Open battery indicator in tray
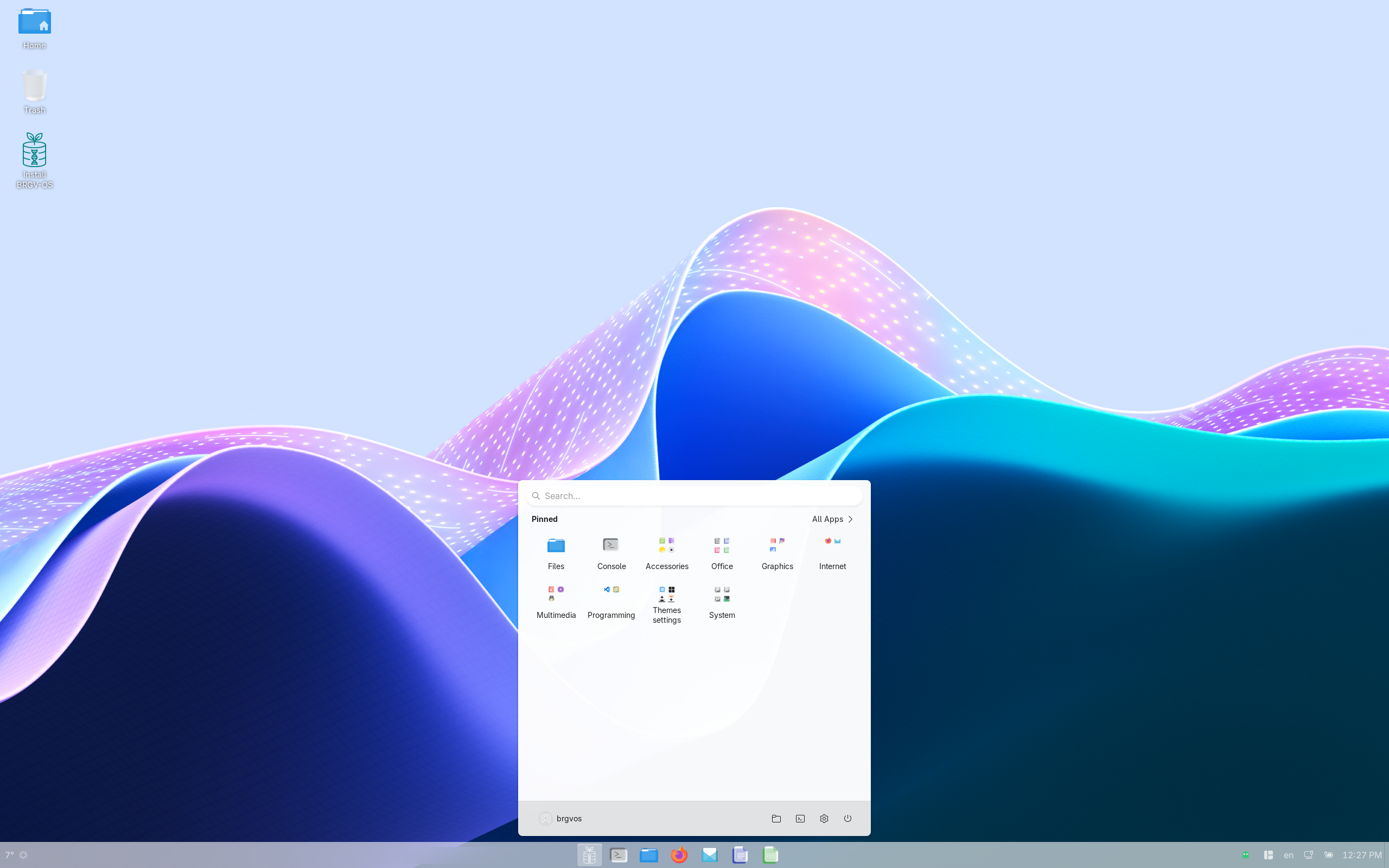This screenshot has height=868, width=1389. [x=1329, y=855]
